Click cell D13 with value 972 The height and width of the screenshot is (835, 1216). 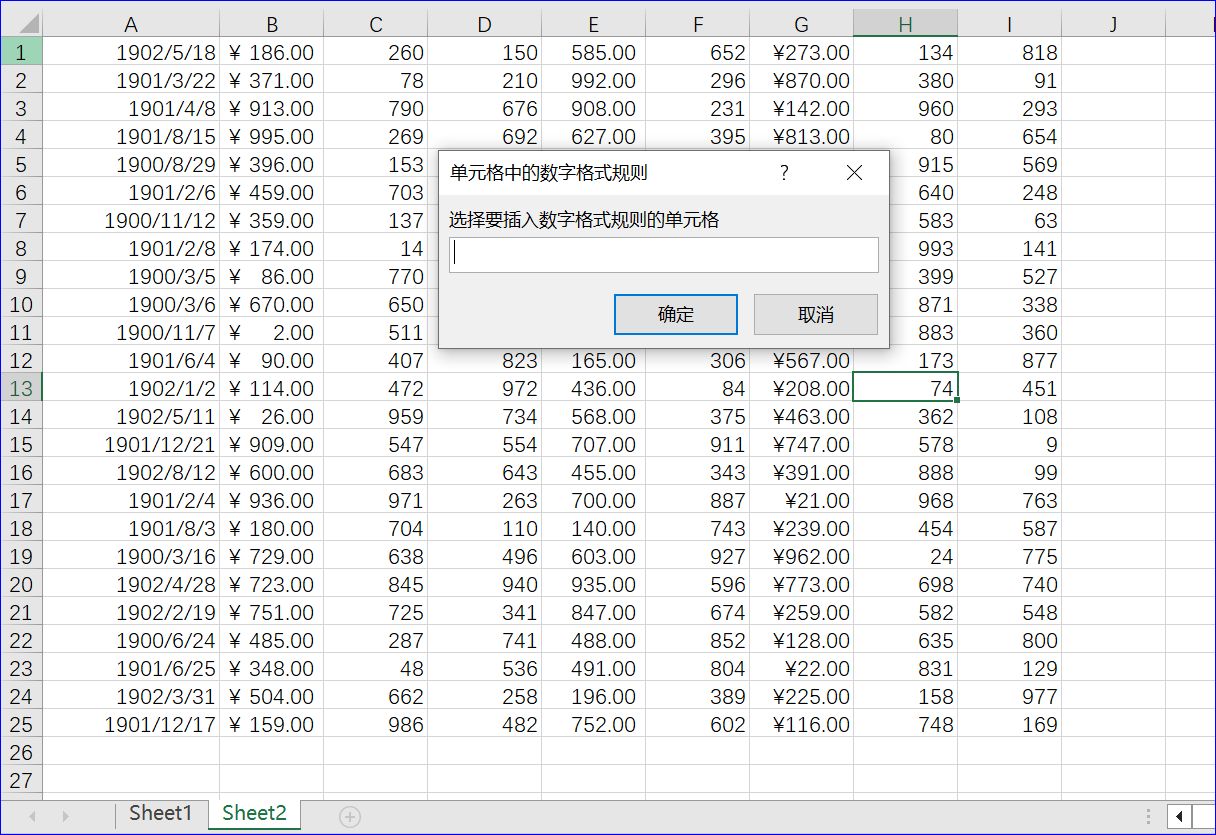click(485, 388)
